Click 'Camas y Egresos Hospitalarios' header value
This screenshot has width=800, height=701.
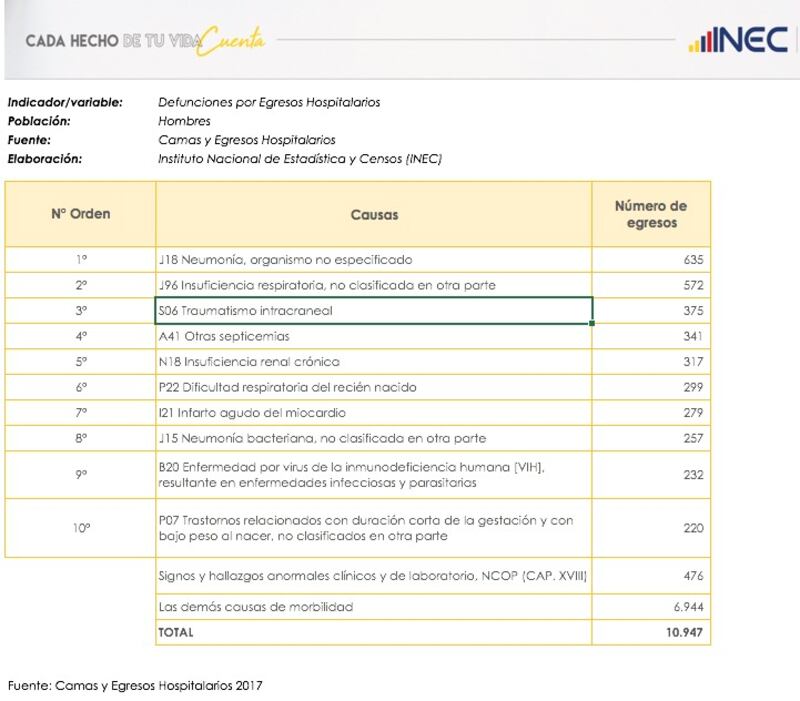click(x=246, y=140)
